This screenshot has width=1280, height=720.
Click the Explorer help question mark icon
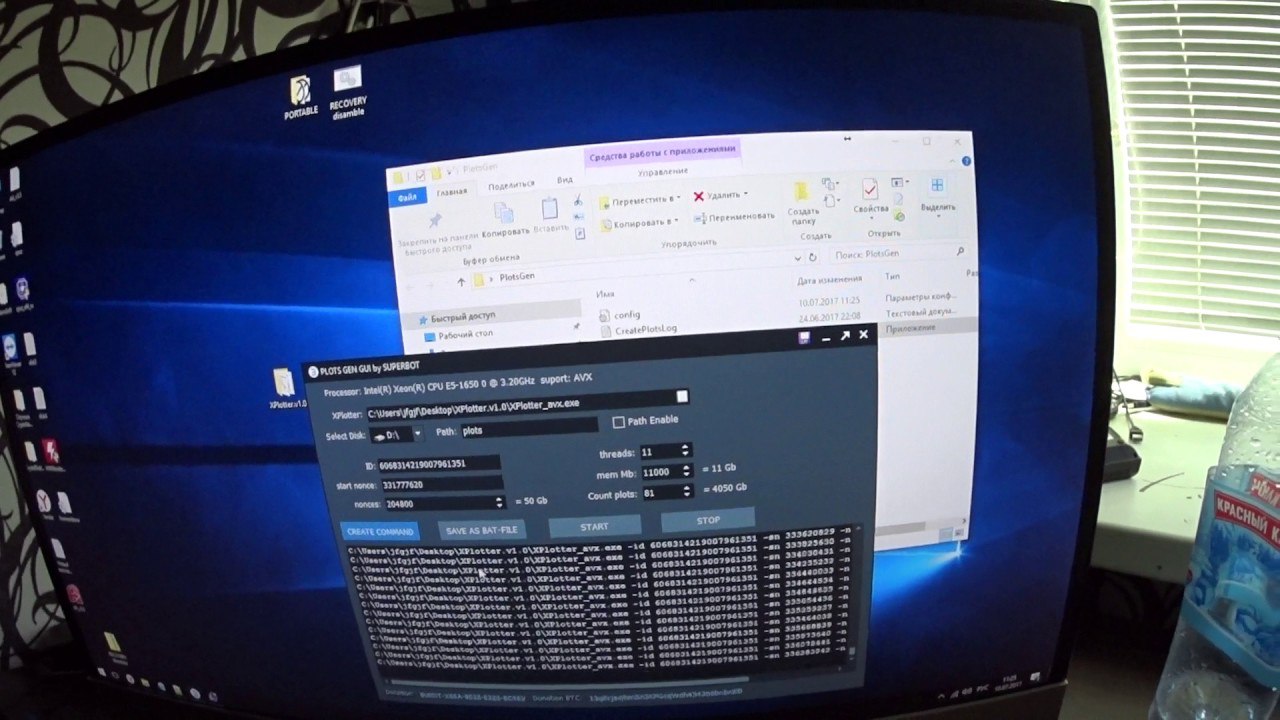point(965,159)
